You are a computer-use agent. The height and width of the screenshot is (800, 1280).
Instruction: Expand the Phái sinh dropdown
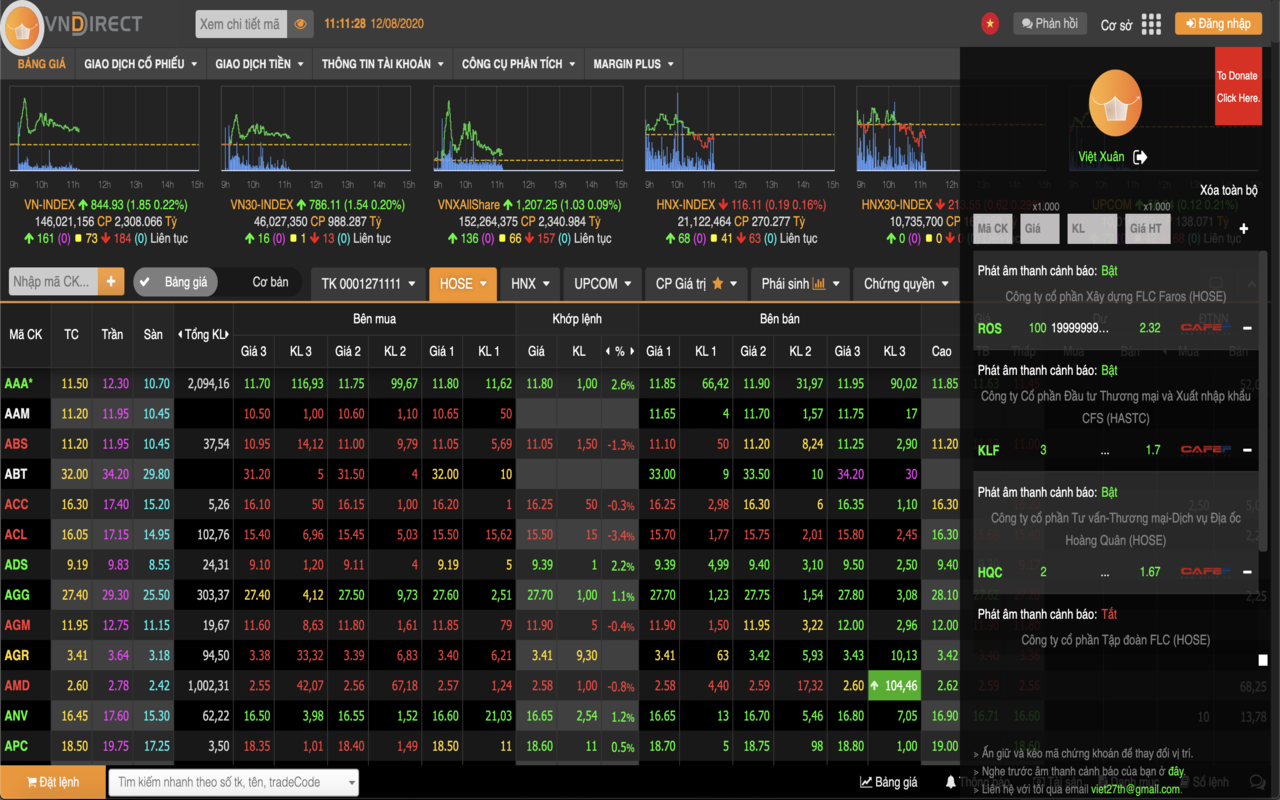point(800,283)
